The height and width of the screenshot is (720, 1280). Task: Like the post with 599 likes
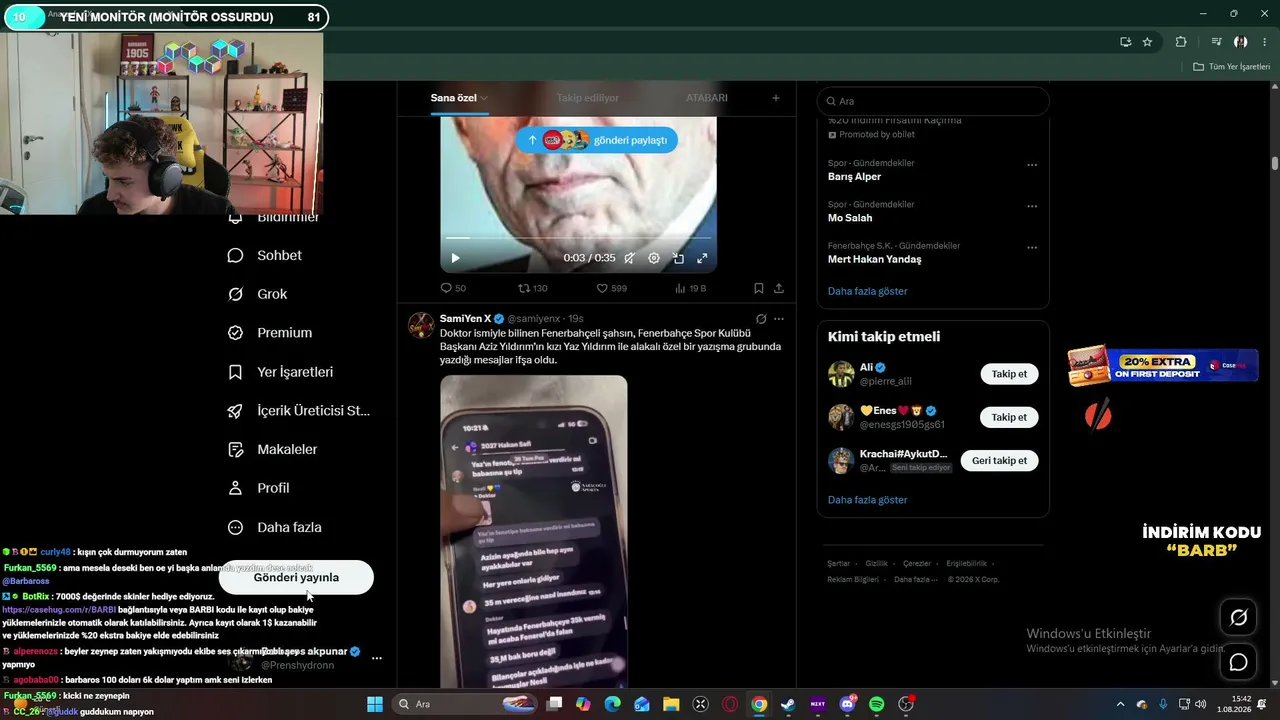pyautogui.click(x=611, y=288)
